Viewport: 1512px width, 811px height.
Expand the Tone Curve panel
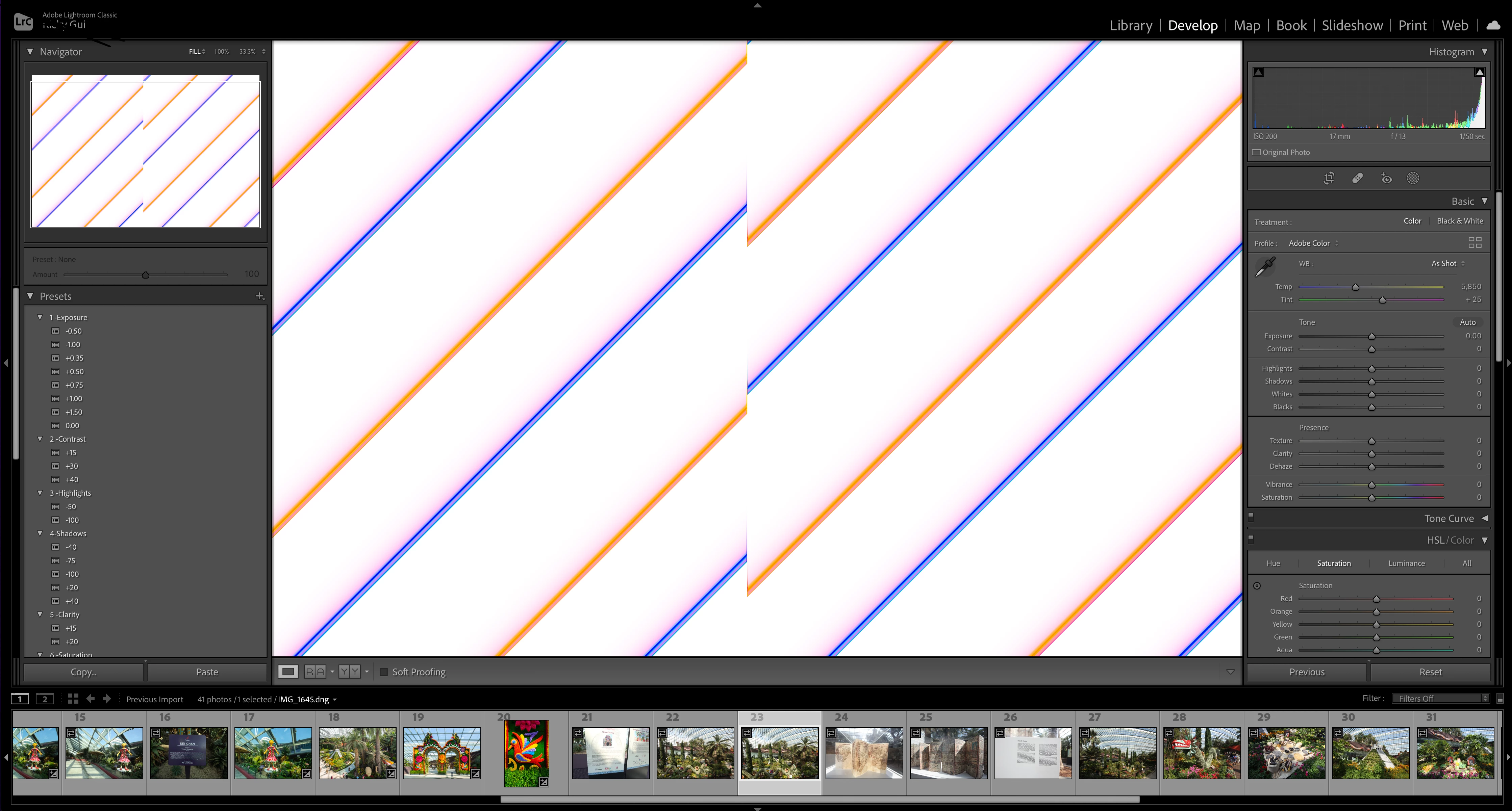(x=1484, y=518)
